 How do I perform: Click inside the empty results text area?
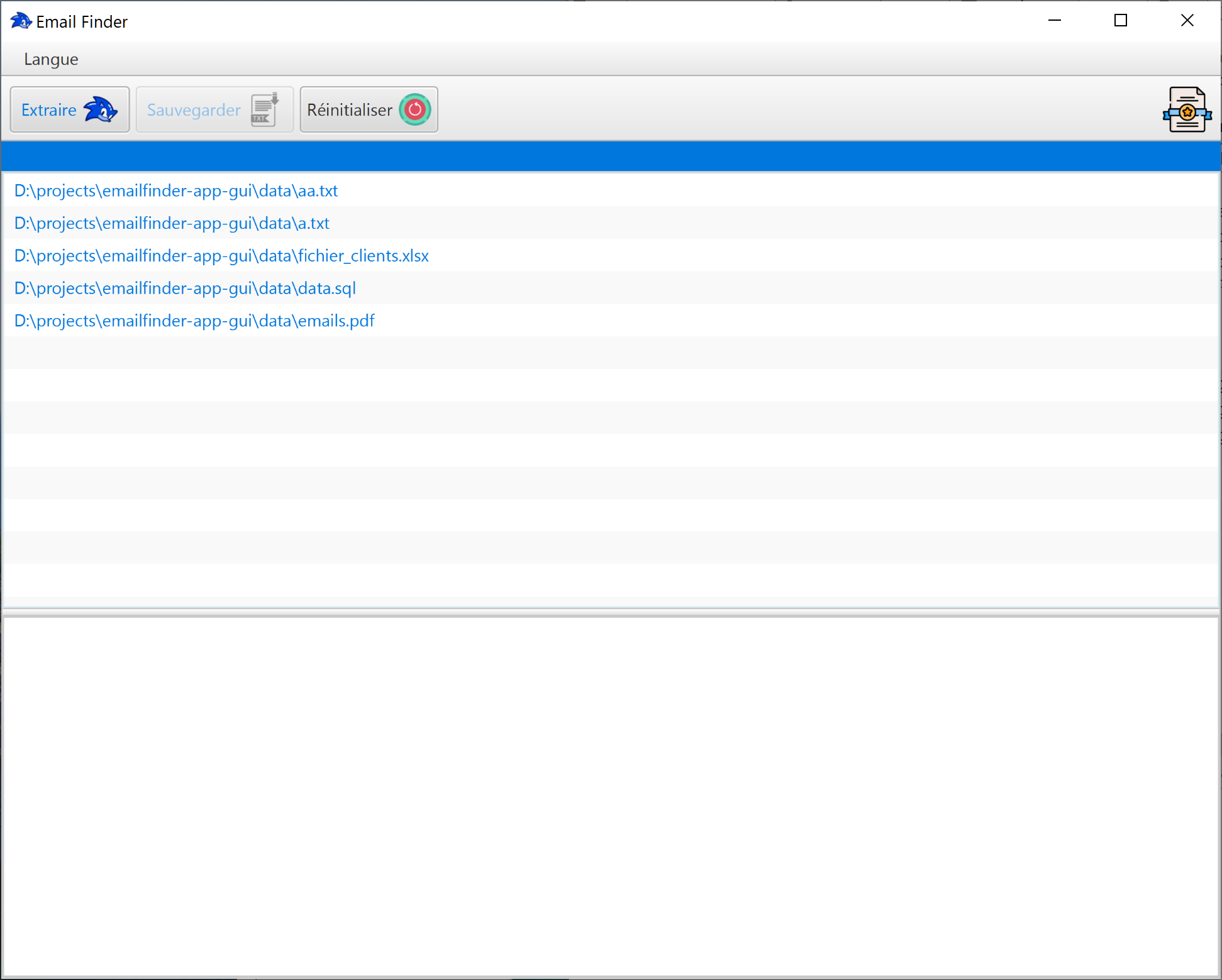610,796
